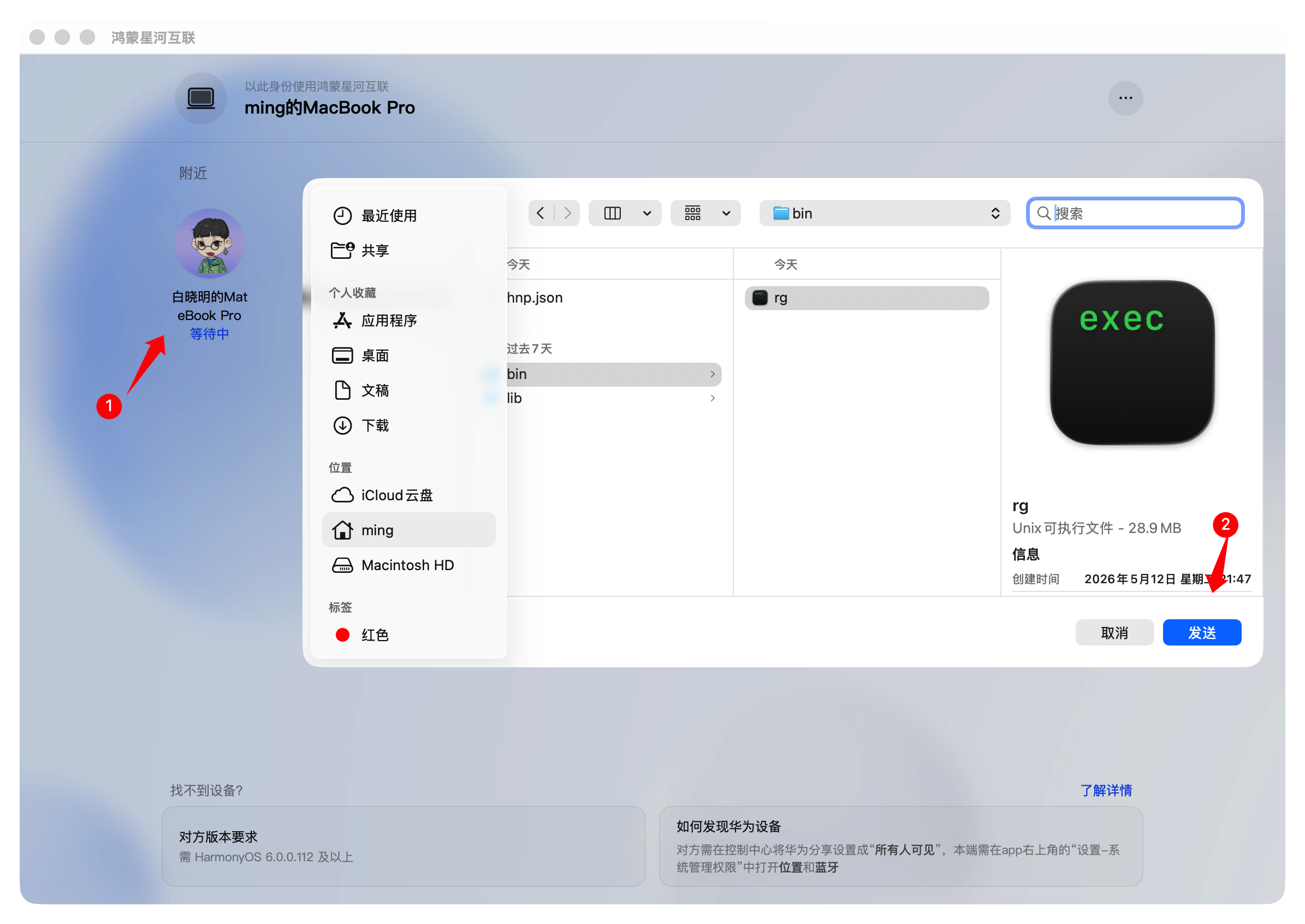Select the ming home folder
1305x924 pixels.
[408, 530]
